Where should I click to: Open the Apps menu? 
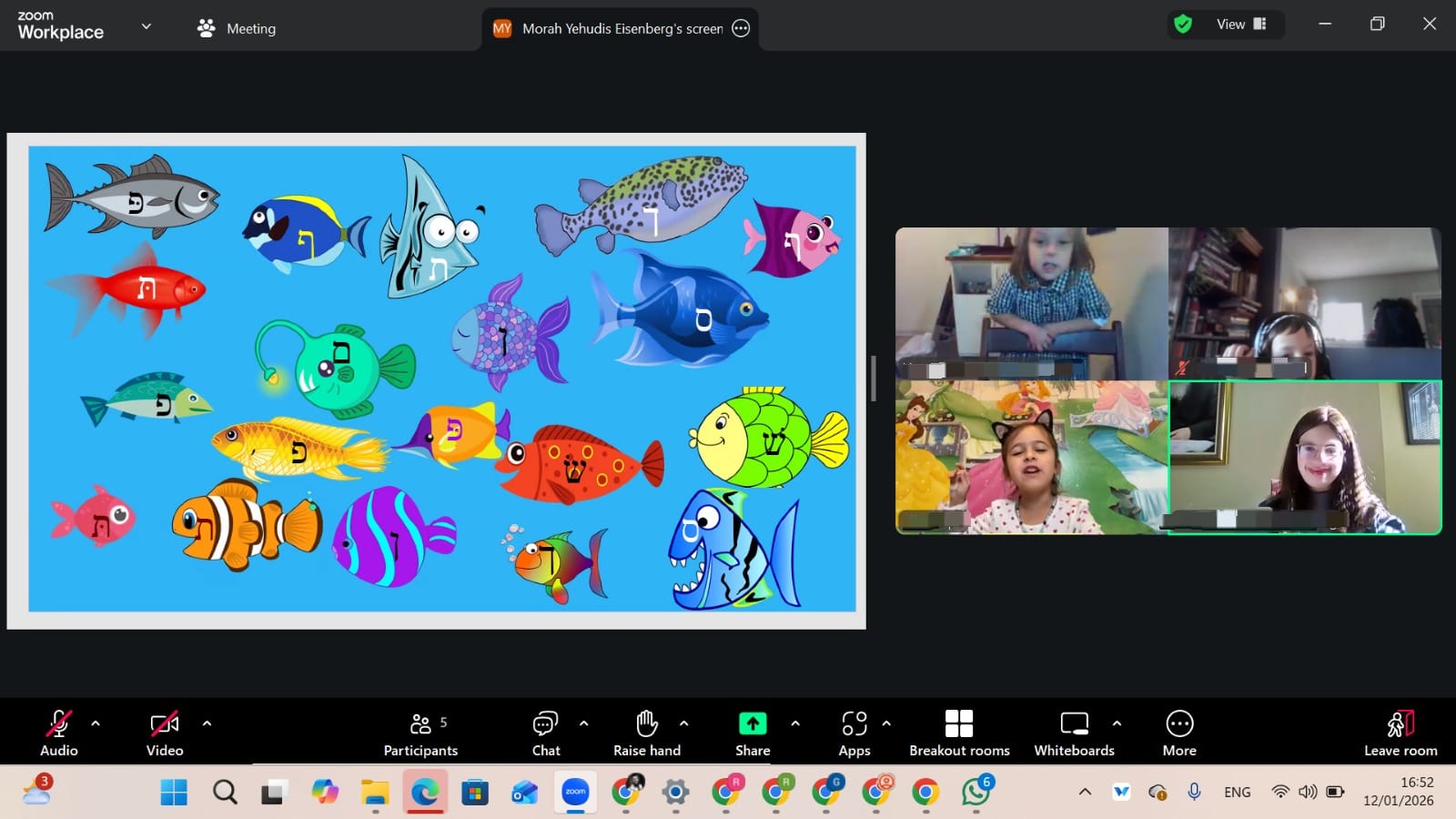[854, 733]
